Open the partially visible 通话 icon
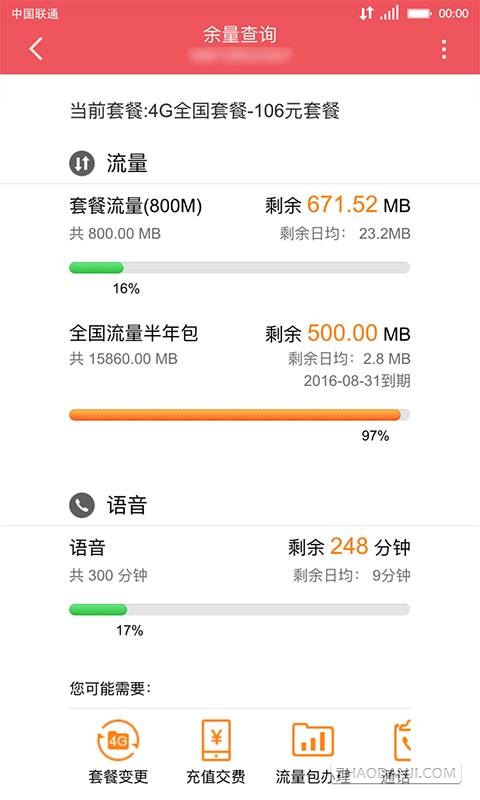Image resolution: width=480 pixels, height=800 pixels. coord(402,741)
